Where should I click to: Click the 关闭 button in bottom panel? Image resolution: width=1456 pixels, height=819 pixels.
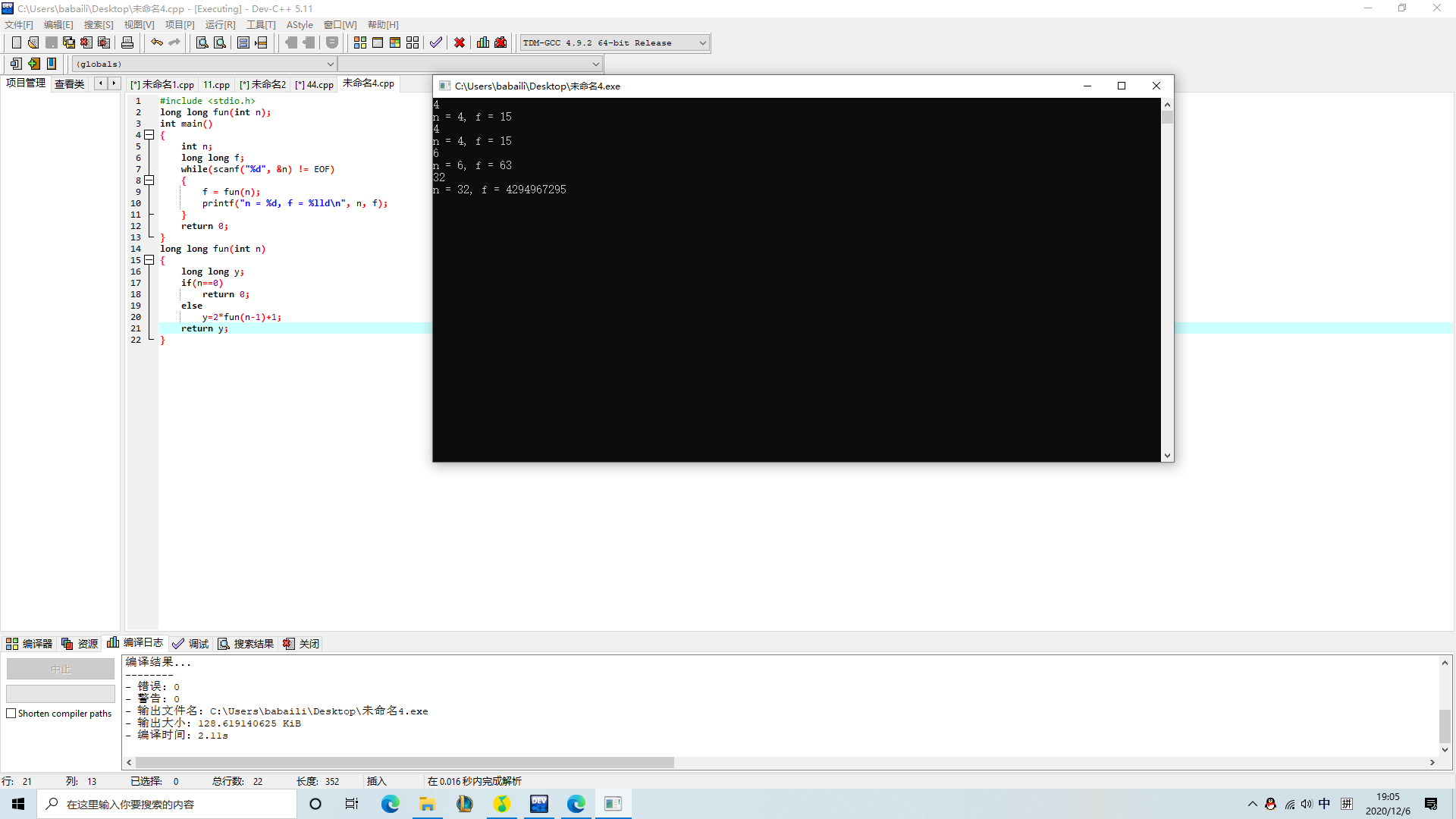pos(301,644)
